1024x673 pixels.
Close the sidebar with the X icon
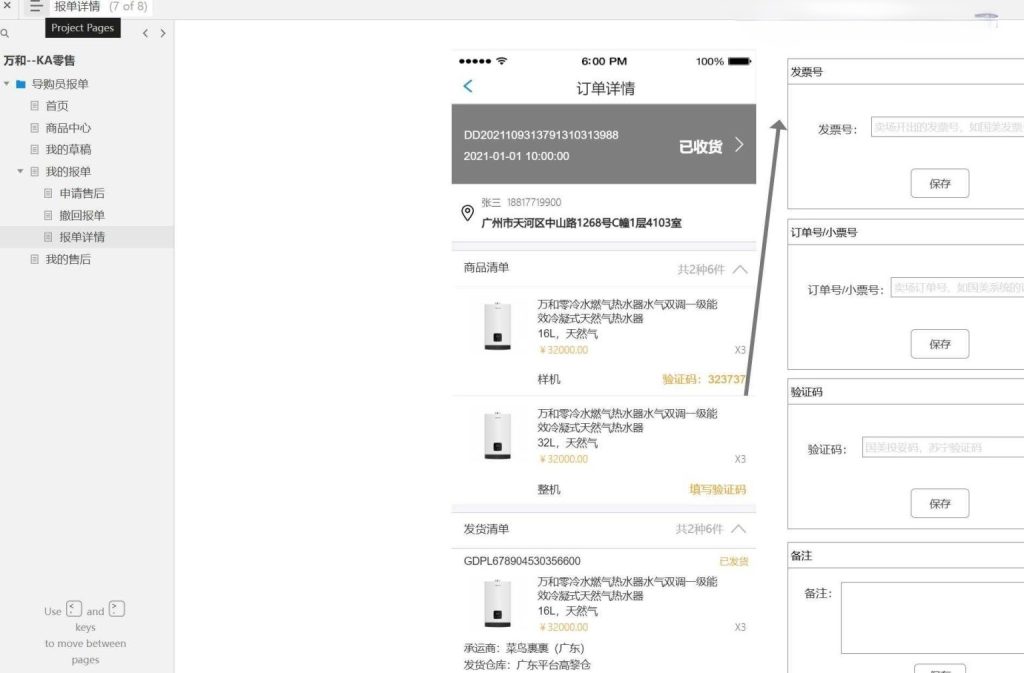pos(8,8)
